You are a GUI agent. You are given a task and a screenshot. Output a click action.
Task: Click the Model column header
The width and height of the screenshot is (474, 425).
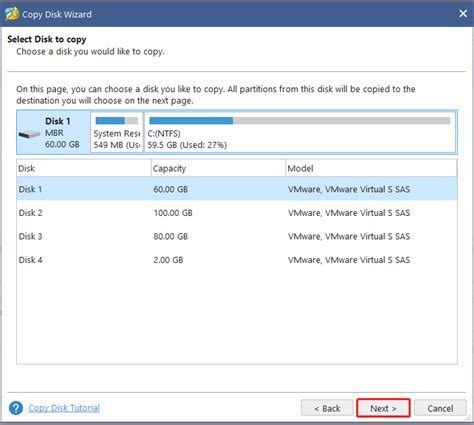coord(371,168)
